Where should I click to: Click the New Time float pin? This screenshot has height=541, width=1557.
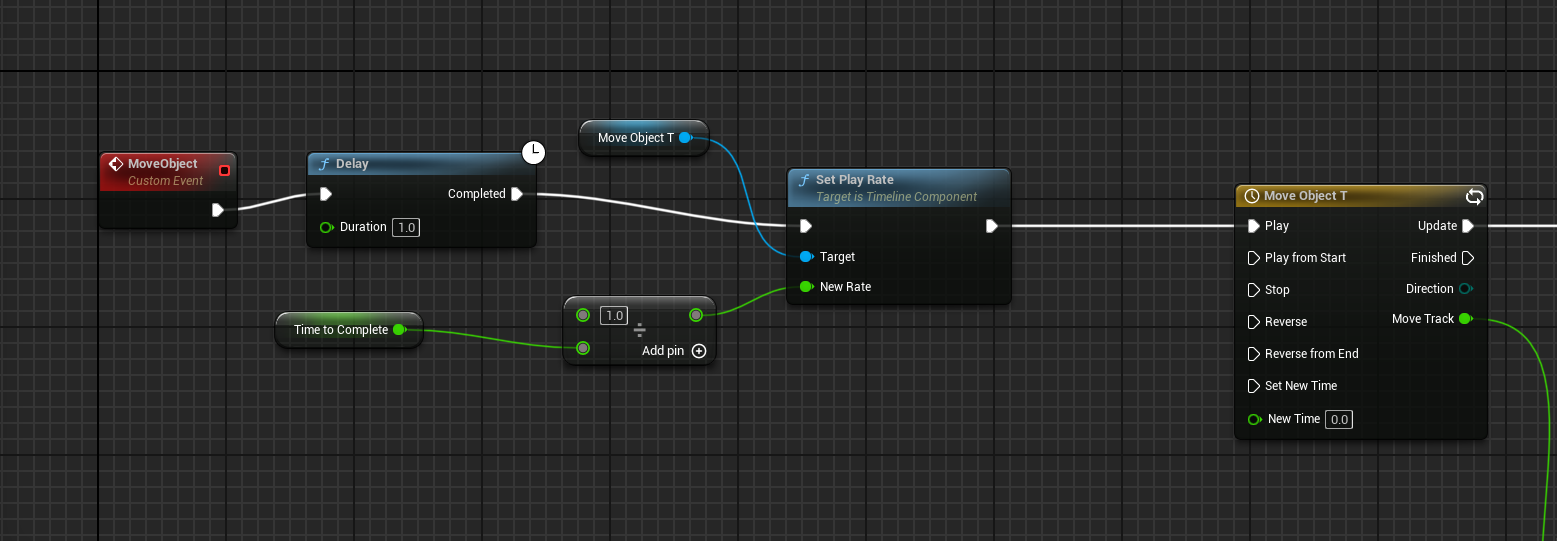tap(1255, 419)
